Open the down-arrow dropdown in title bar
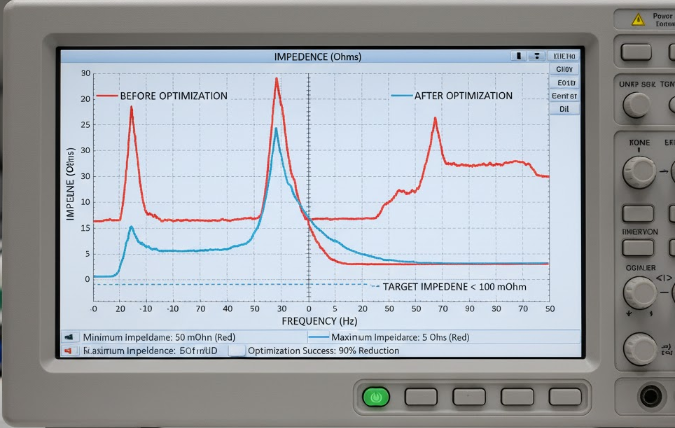Viewport: 675px width, 428px height. coord(537,56)
